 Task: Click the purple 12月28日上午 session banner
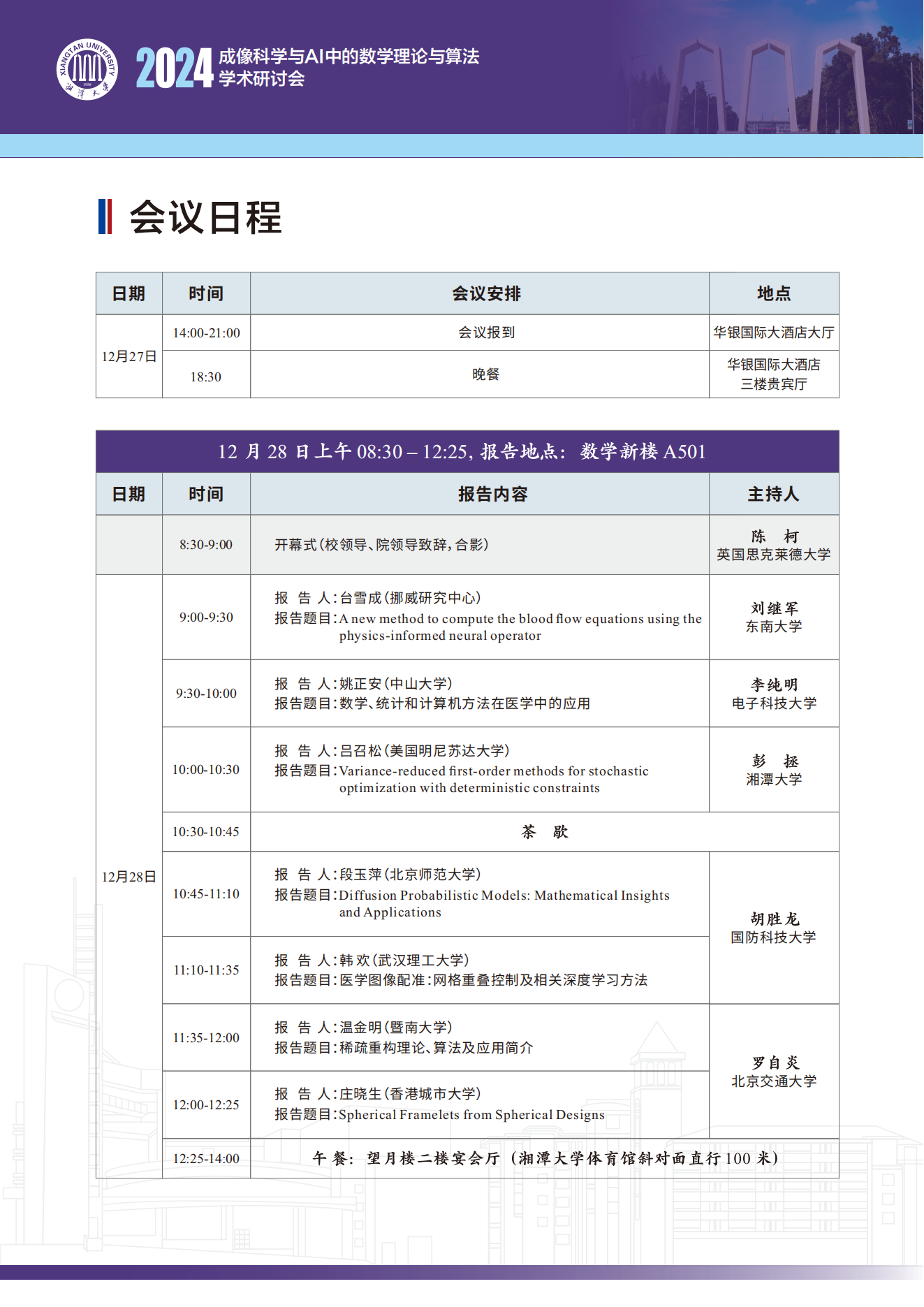(x=467, y=451)
